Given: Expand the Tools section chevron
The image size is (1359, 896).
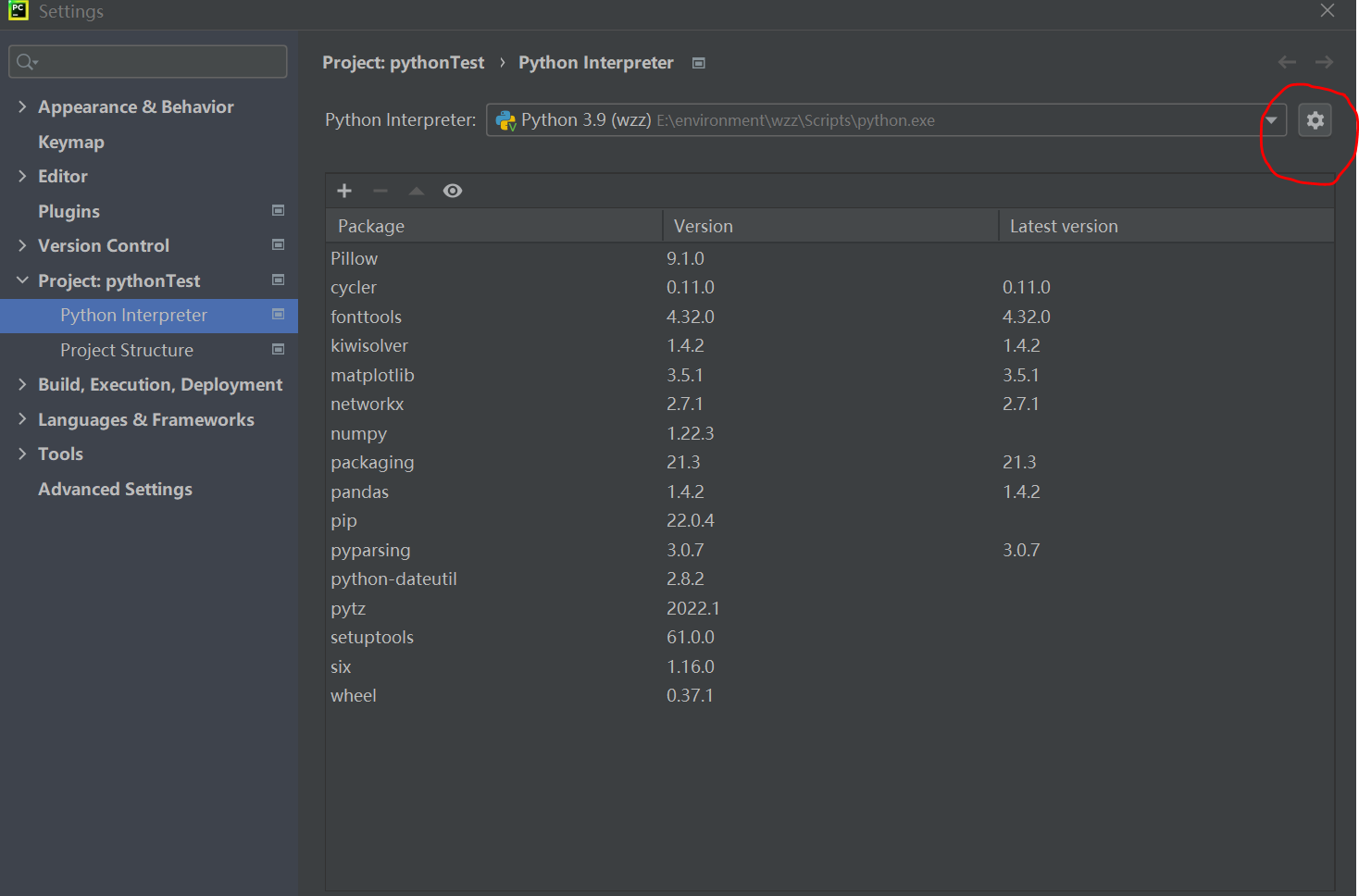Looking at the screenshot, I should pyautogui.click(x=22, y=454).
